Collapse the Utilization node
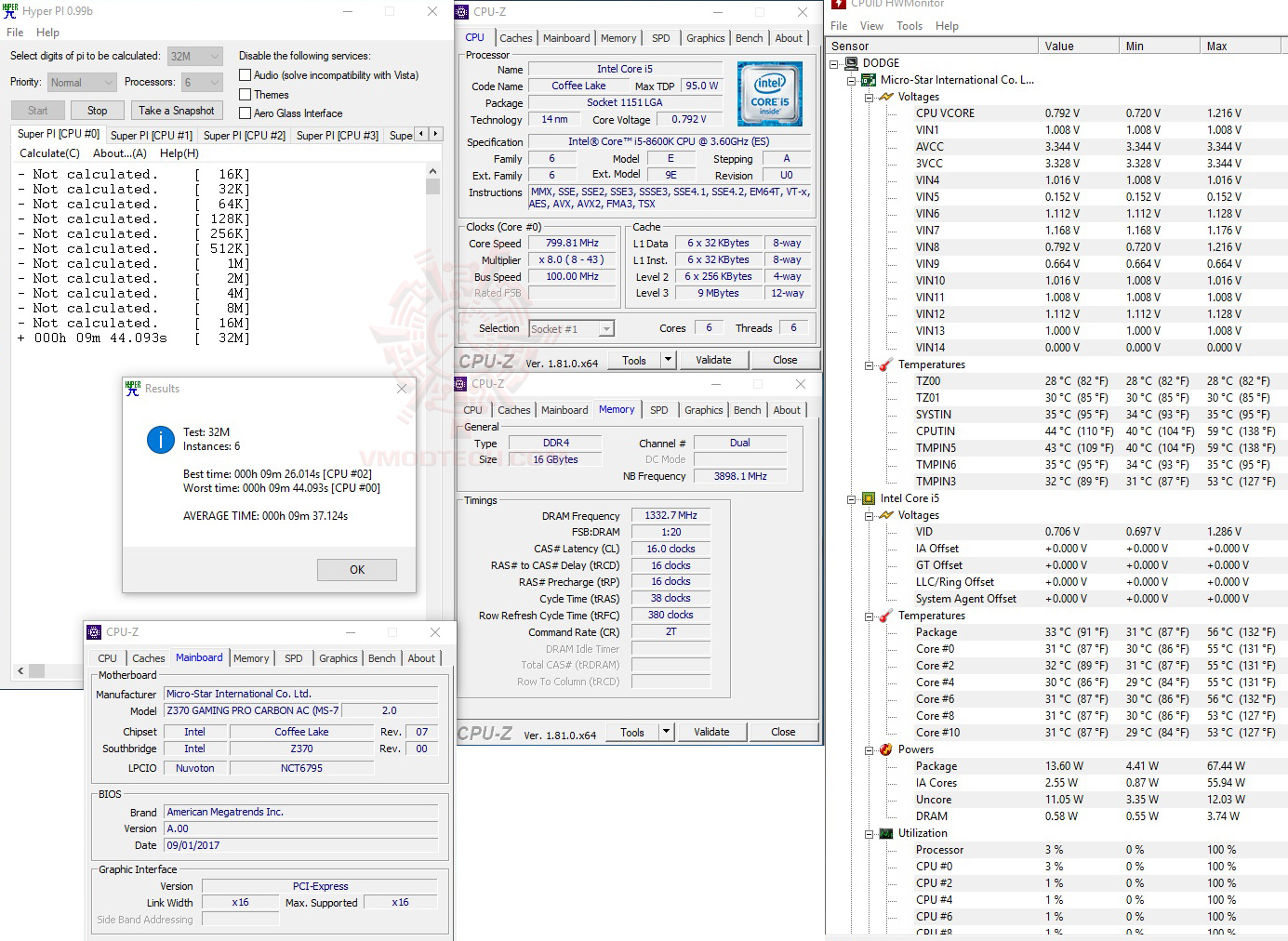 (869, 833)
